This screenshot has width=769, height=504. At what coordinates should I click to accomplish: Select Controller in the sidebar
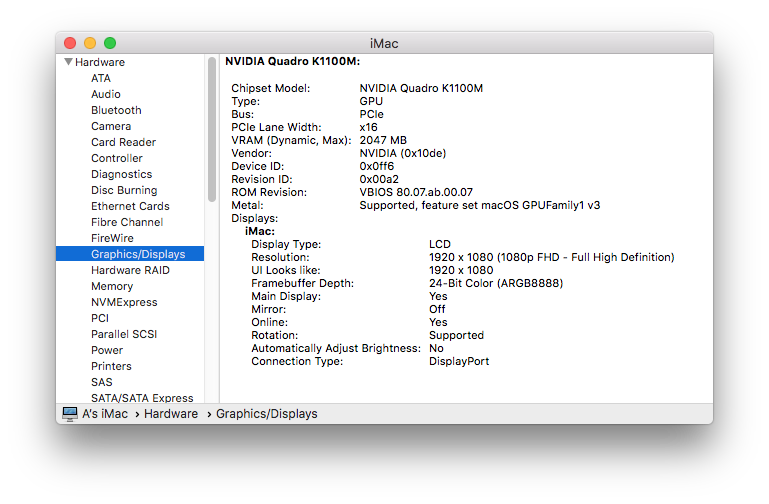click(x=117, y=158)
